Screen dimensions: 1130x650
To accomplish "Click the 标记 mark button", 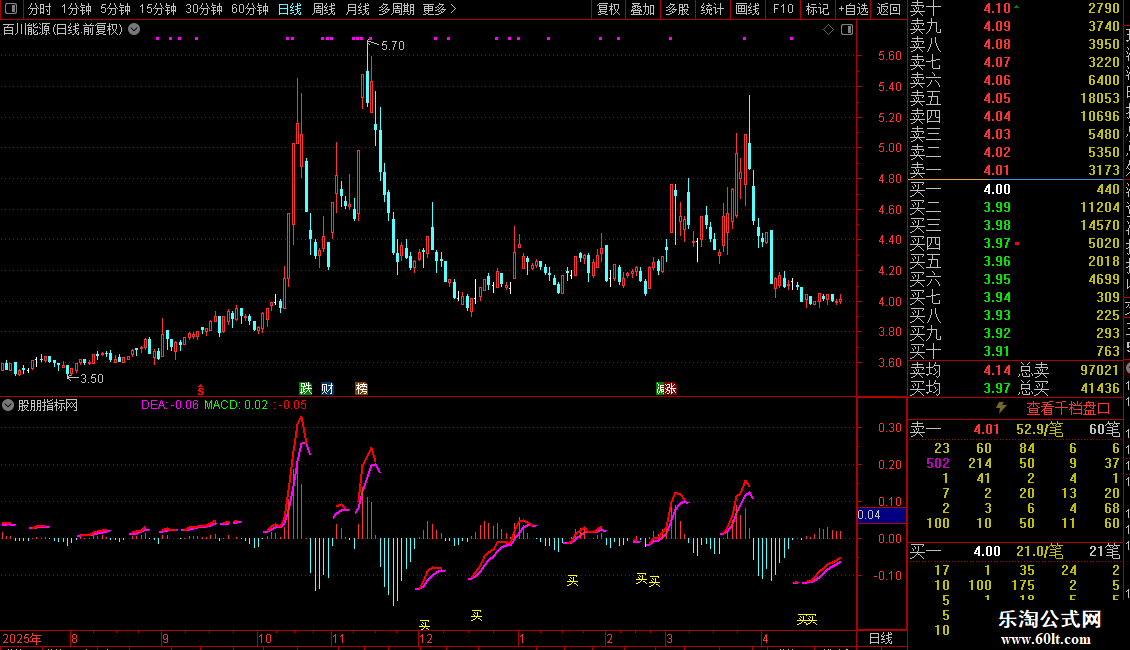I will pyautogui.click(x=817, y=9).
